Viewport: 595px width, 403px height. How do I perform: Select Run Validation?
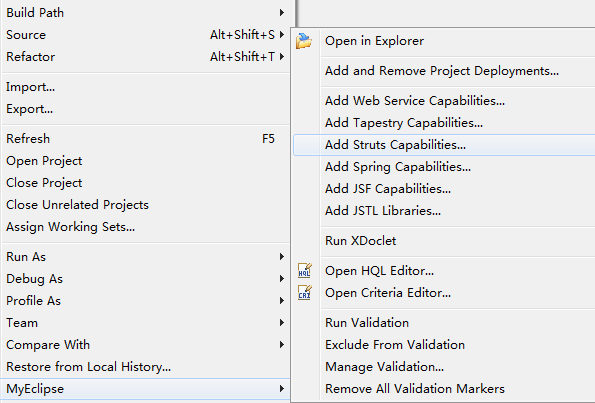point(444,323)
